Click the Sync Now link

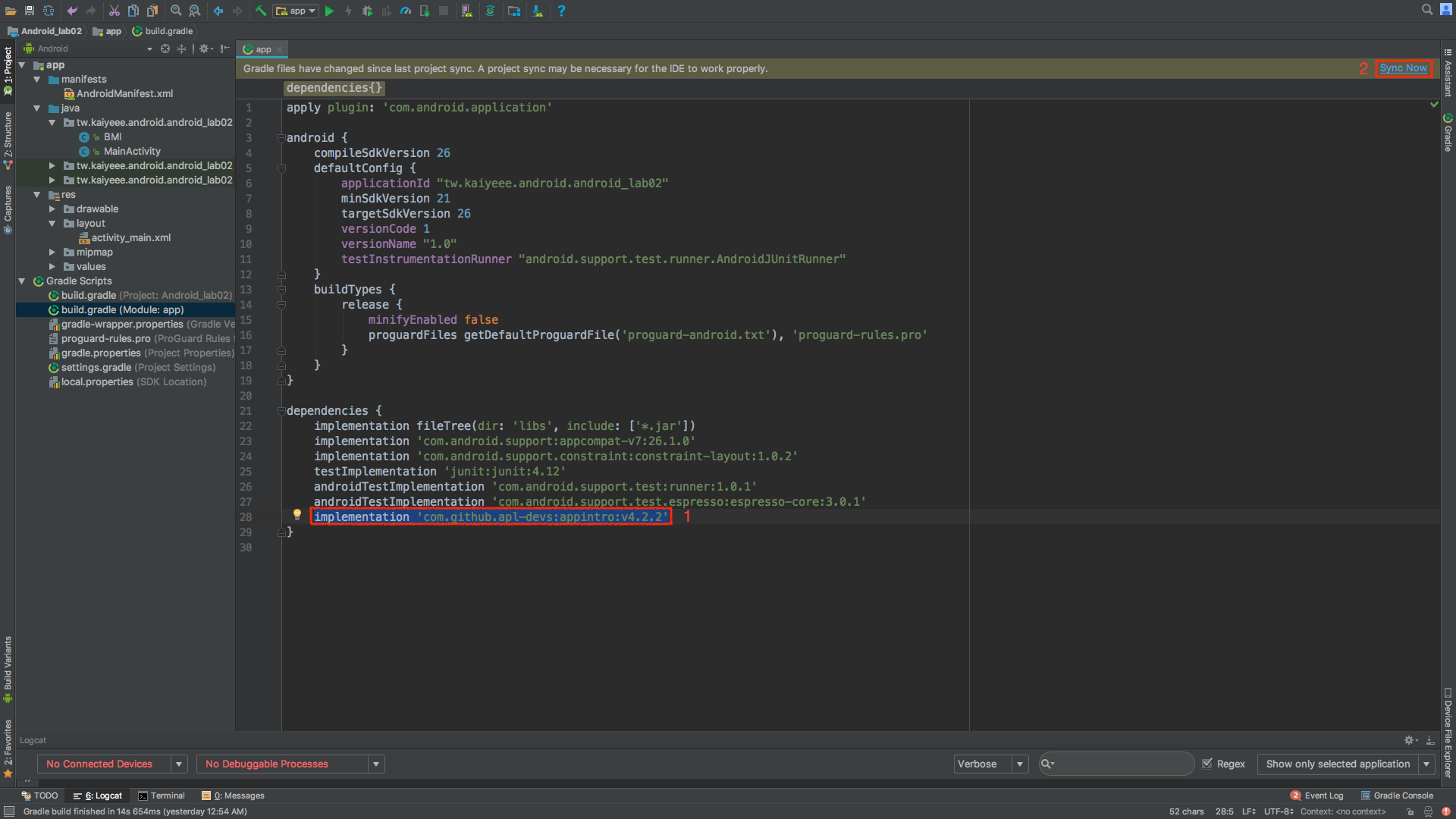coord(1403,68)
